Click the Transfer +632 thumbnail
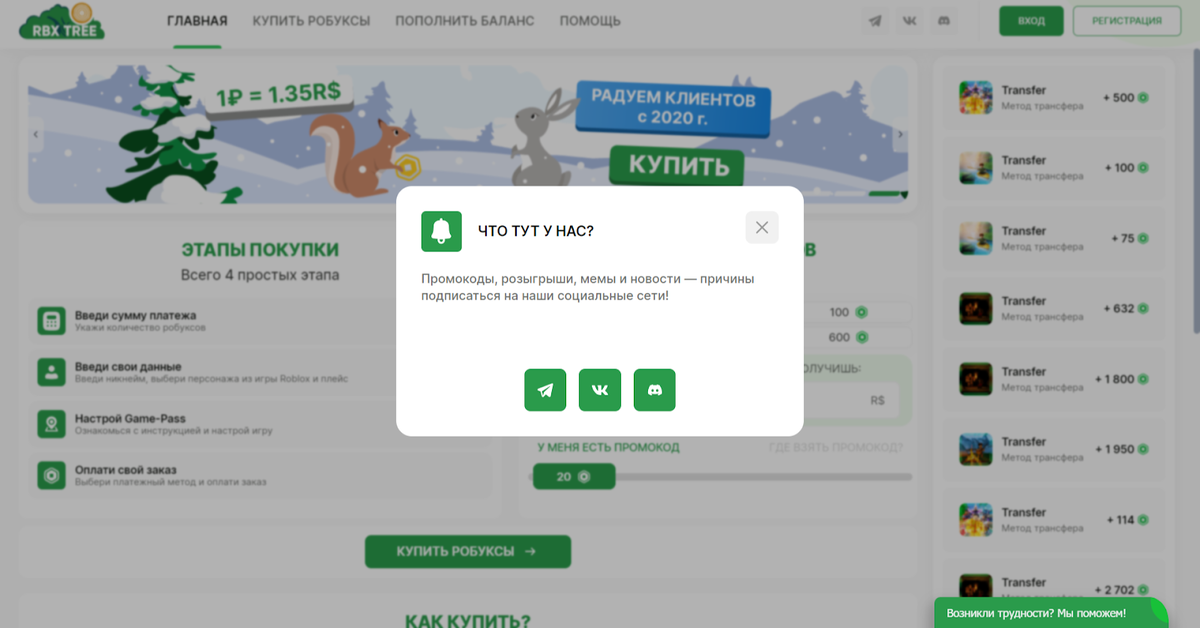The height and width of the screenshot is (628, 1200). (975, 308)
